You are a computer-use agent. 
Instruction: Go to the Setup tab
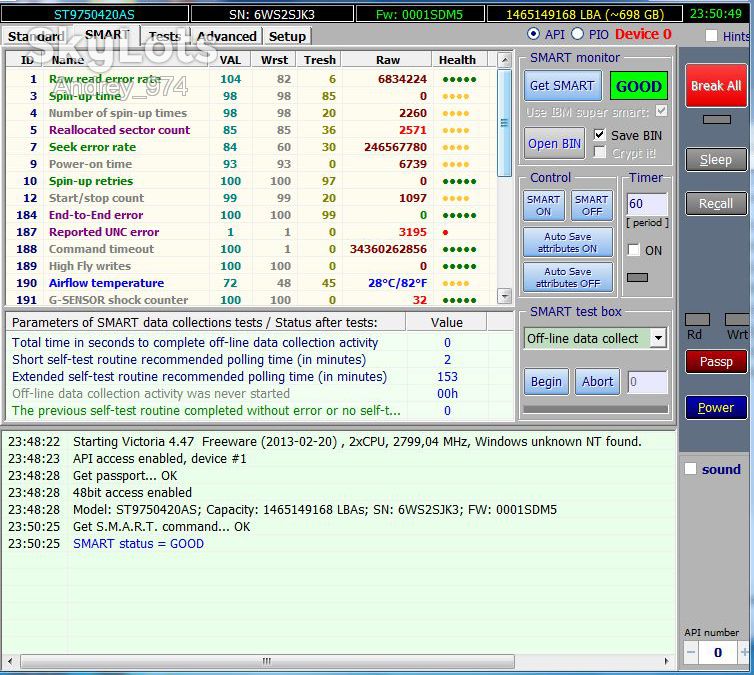click(287, 37)
